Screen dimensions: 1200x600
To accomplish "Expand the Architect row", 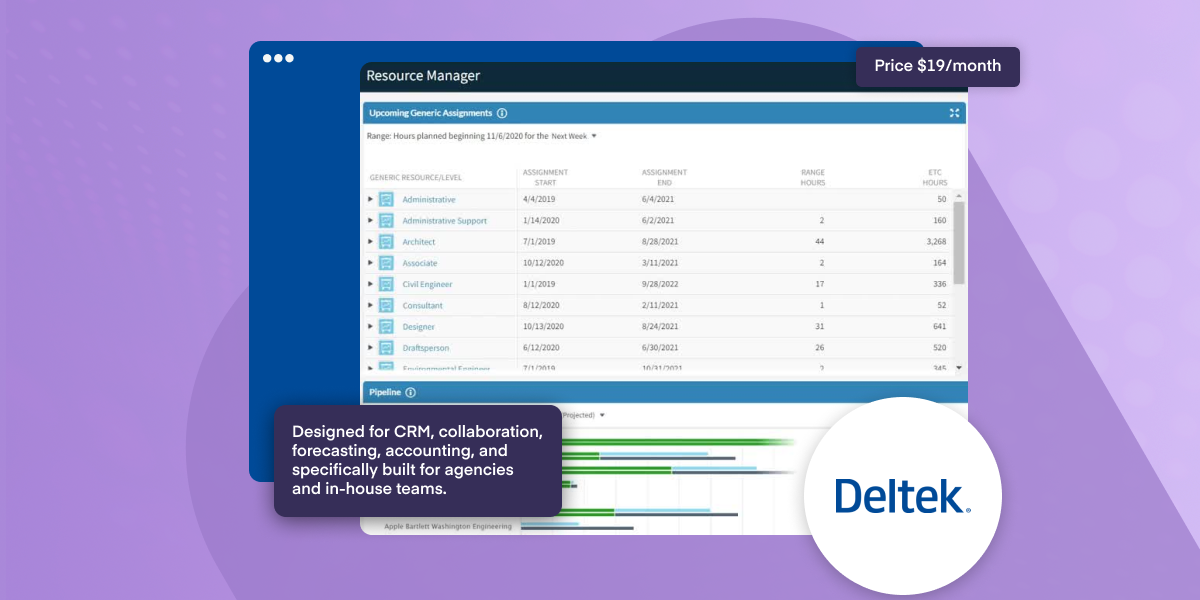I will [371, 241].
